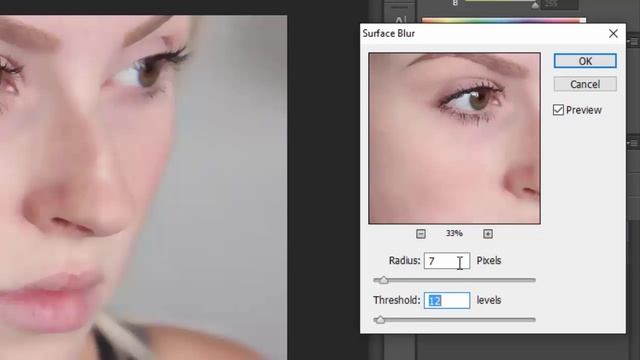Zoom out the blur preview (minus icon)
The width and height of the screenshot is (640, 360).
(421, 233)
